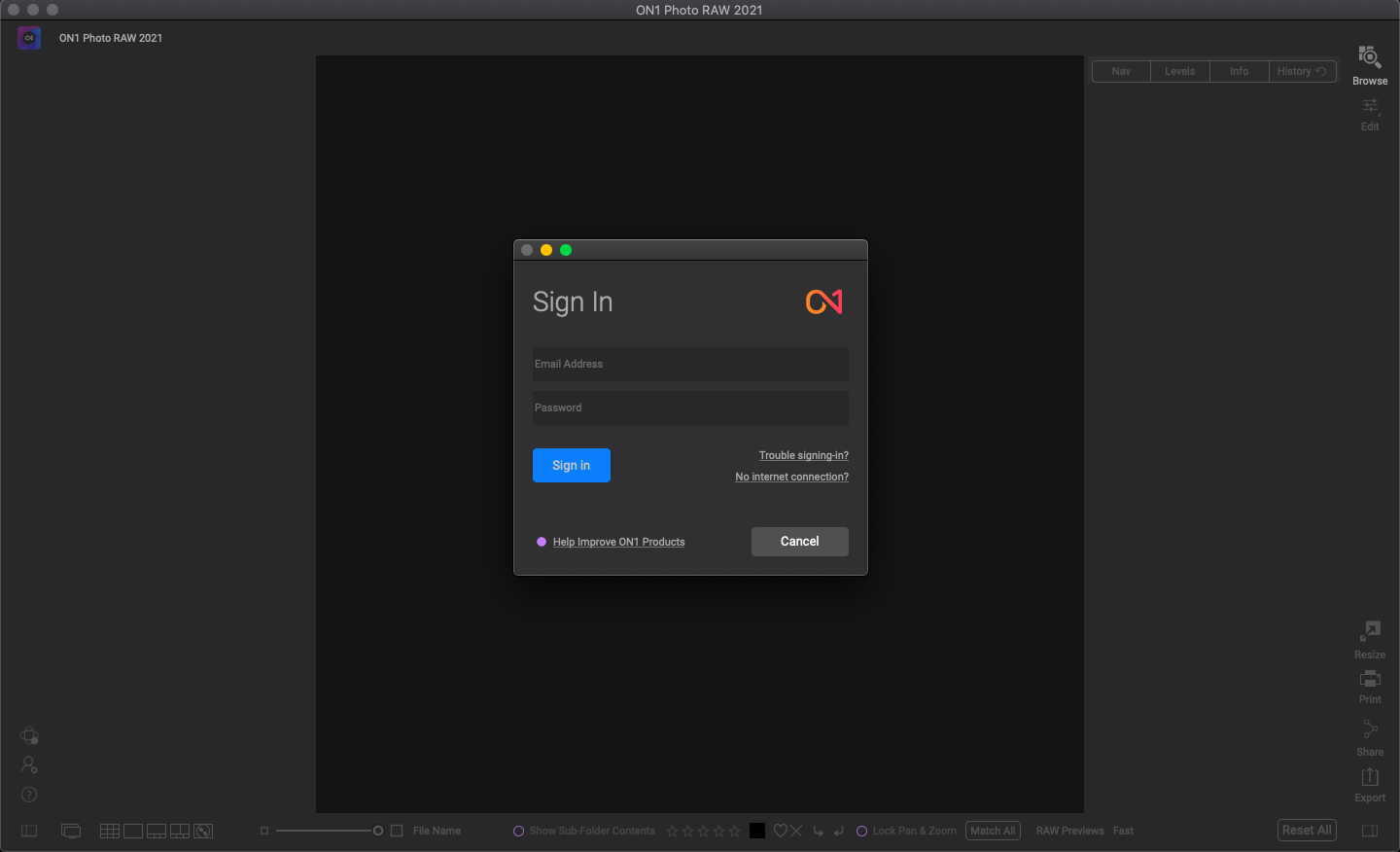
Task: Click the Email Address input field
Action: pyautogui.click(x=690, y=364)
